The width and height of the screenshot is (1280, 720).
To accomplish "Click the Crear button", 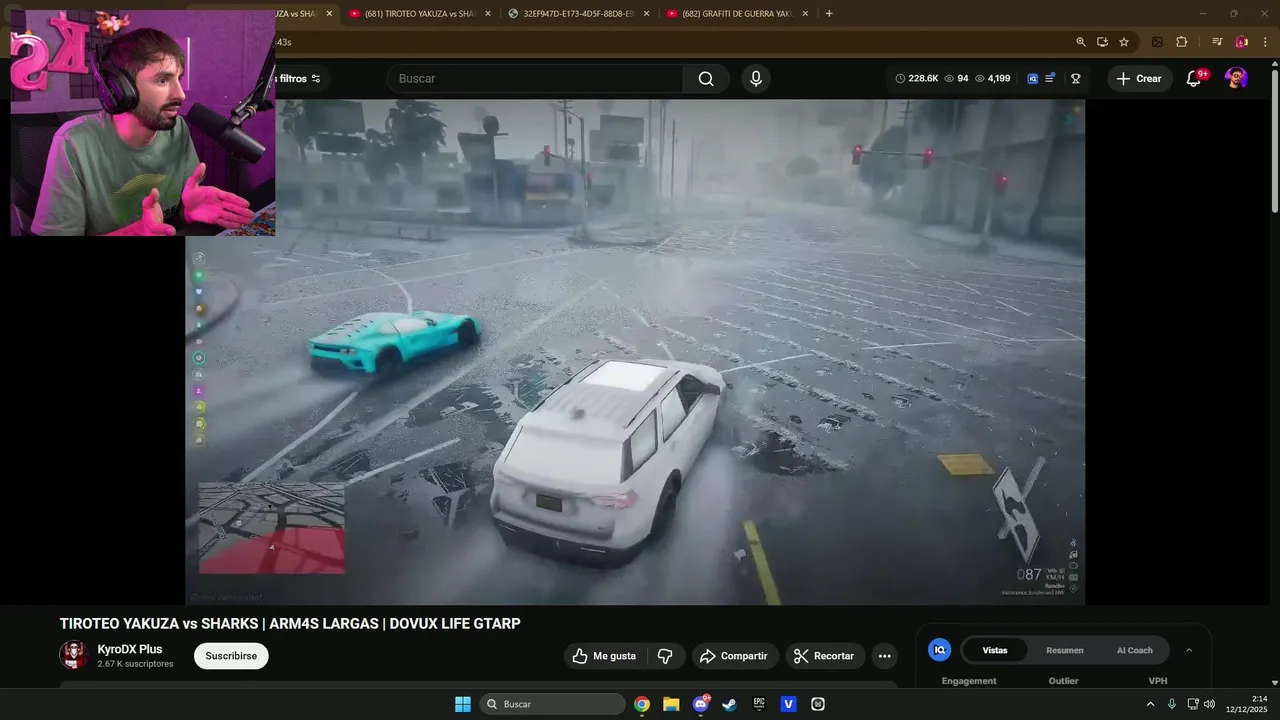I will (1139, 79).
